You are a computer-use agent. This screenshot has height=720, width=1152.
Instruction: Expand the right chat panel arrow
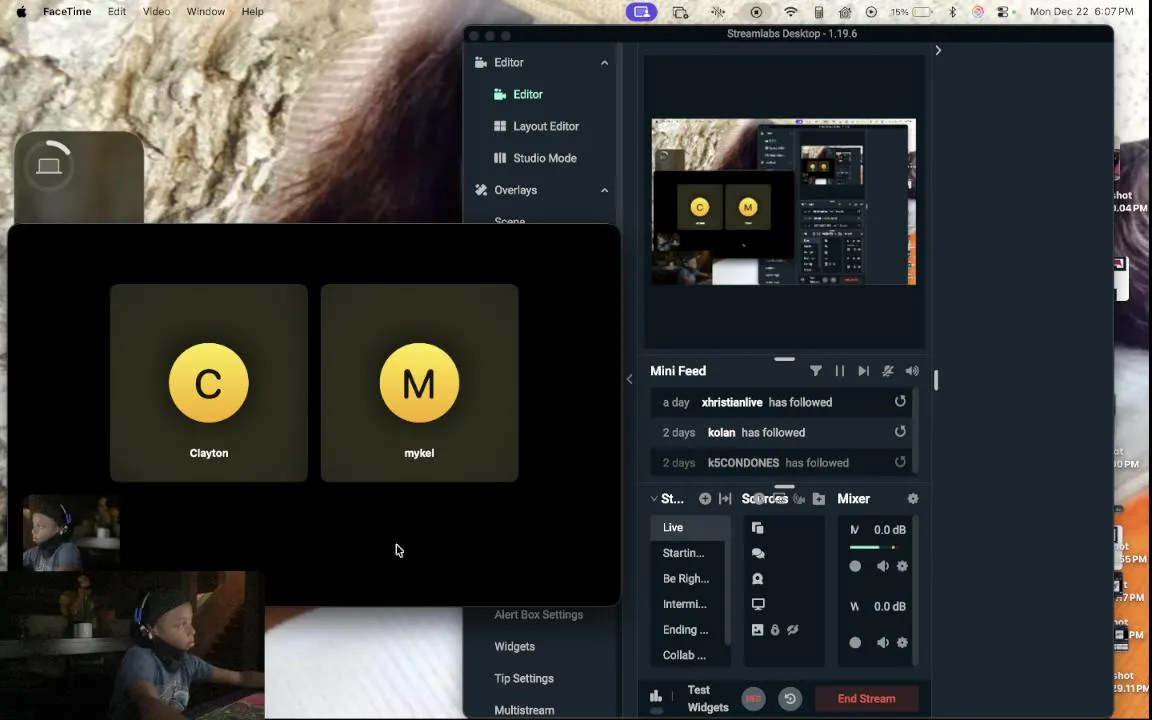coord(938,50)
